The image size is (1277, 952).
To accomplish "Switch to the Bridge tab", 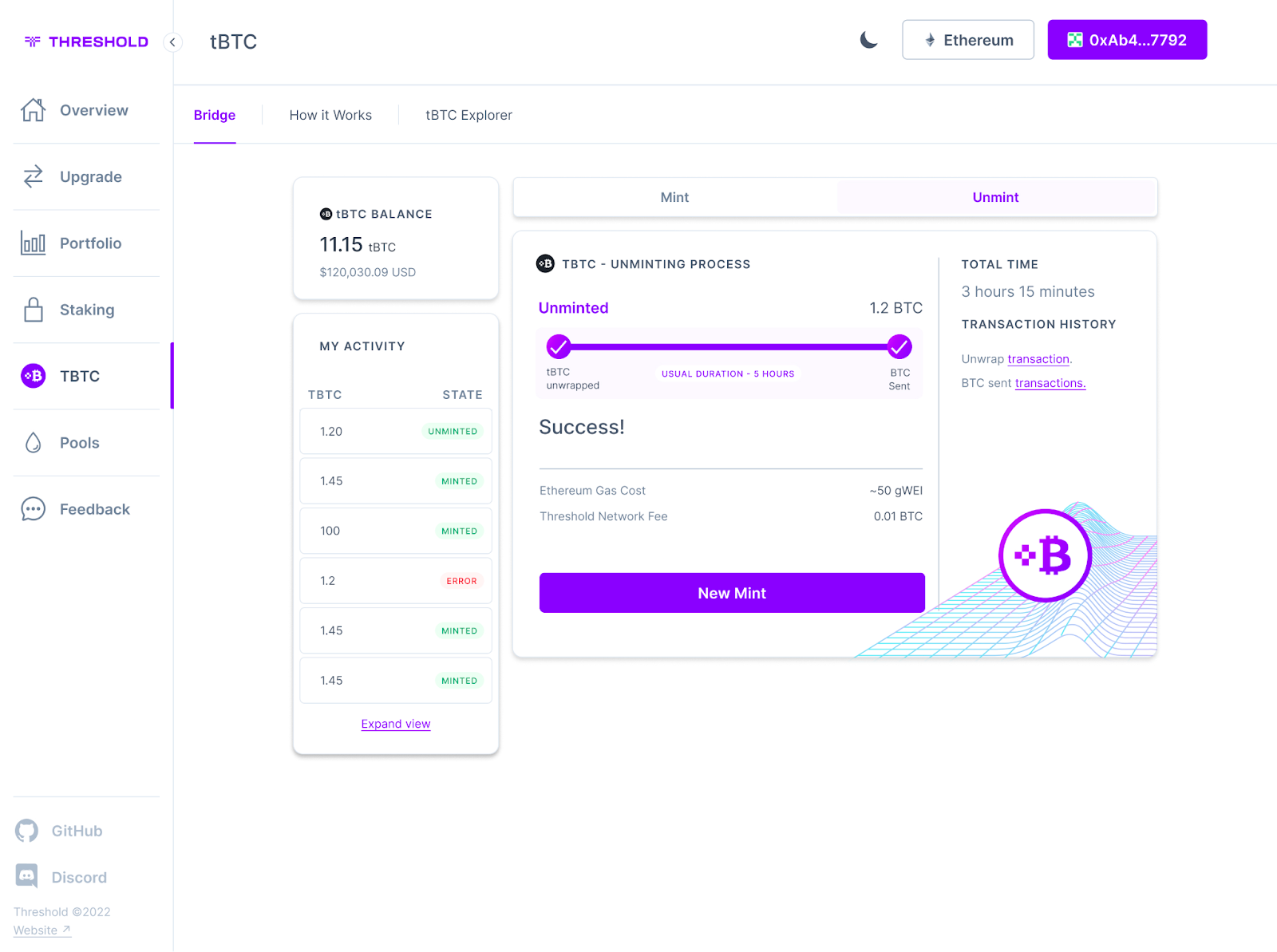I will pyautogui.click(x=215, y=115).
